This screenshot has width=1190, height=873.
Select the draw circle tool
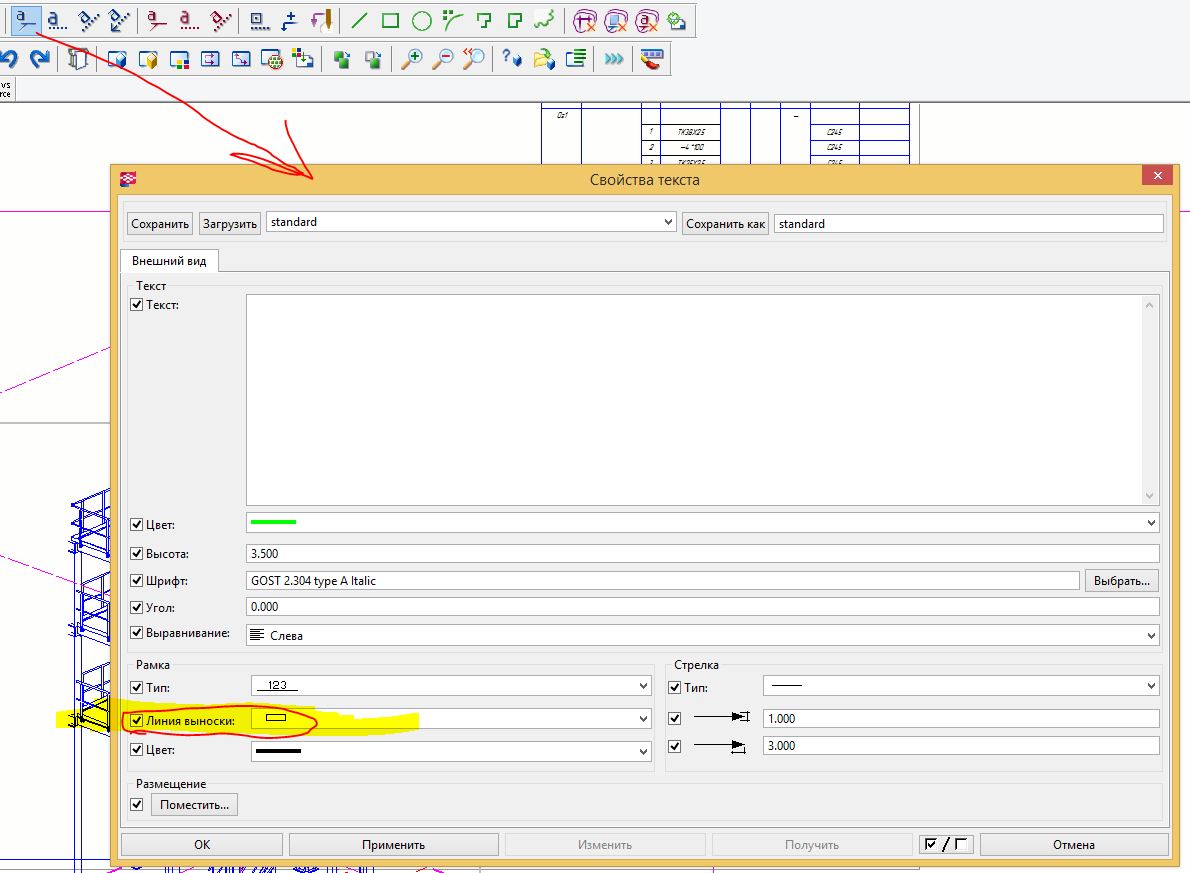coord(422,20)
